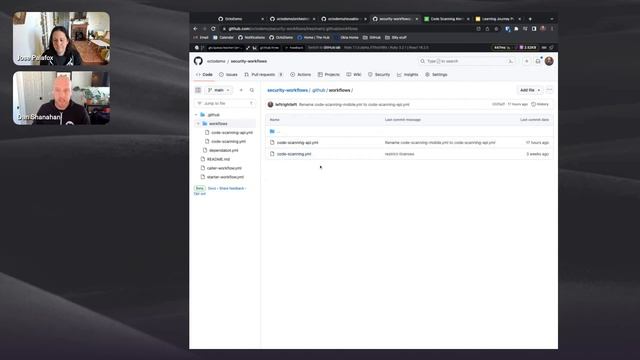
Task: Open the commit History link
Action: coord(540,104)
